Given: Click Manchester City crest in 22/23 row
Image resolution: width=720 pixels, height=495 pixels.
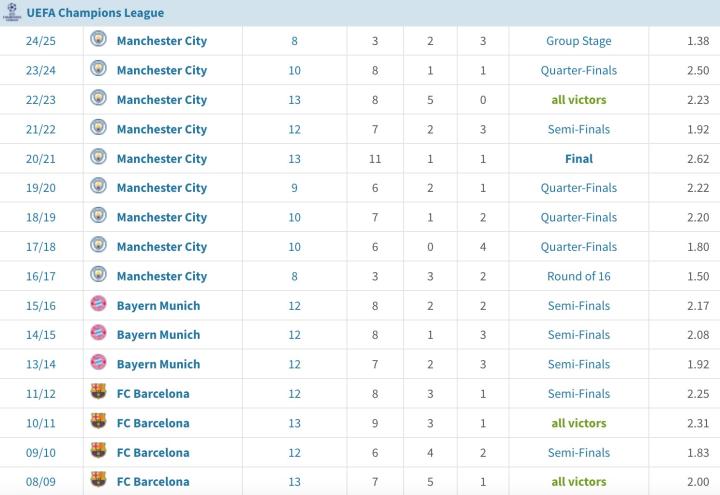Looking at the screenshot, I should (x=98, y=99).
